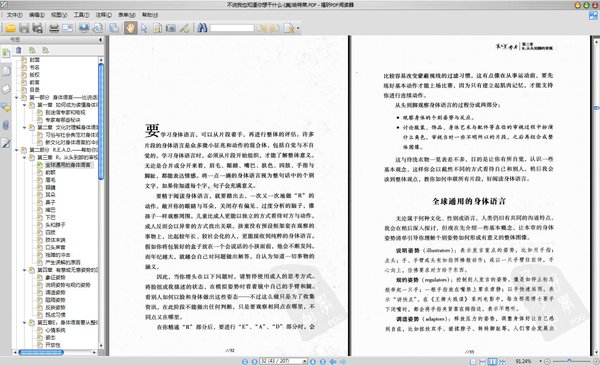Collapse the bookmarks panel arrow
Viewport: 600px width, 366px height.
[100, 39]
